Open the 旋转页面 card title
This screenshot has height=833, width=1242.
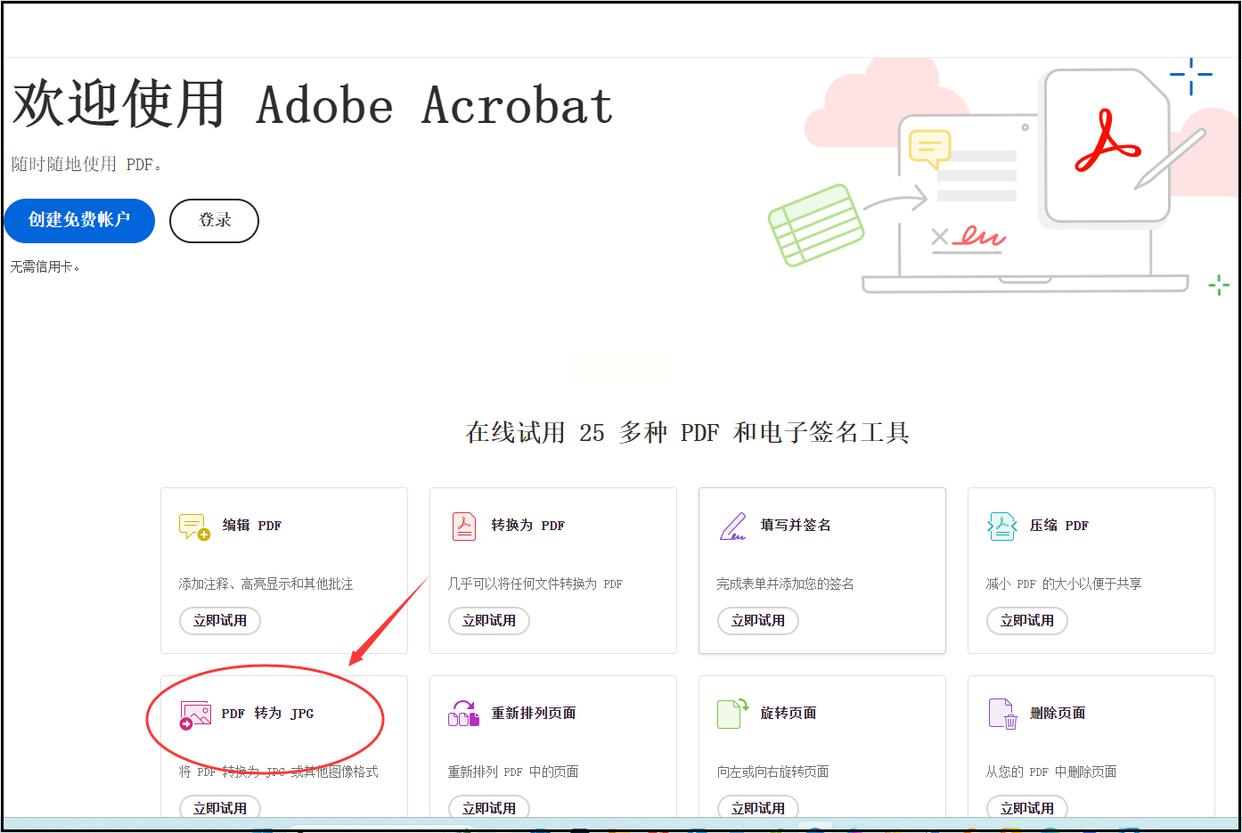pos(788,713)
